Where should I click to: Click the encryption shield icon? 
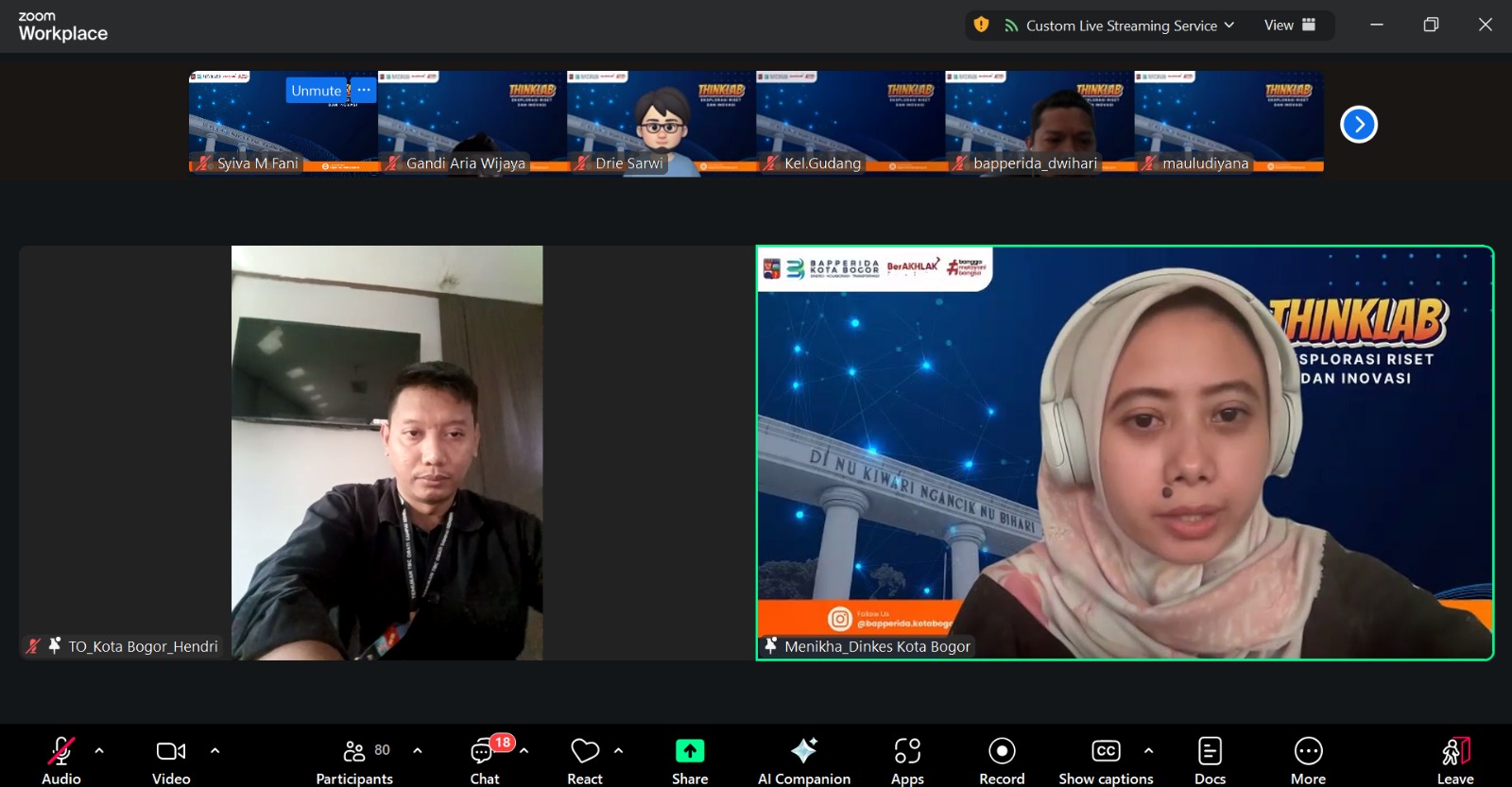(981, 26)
